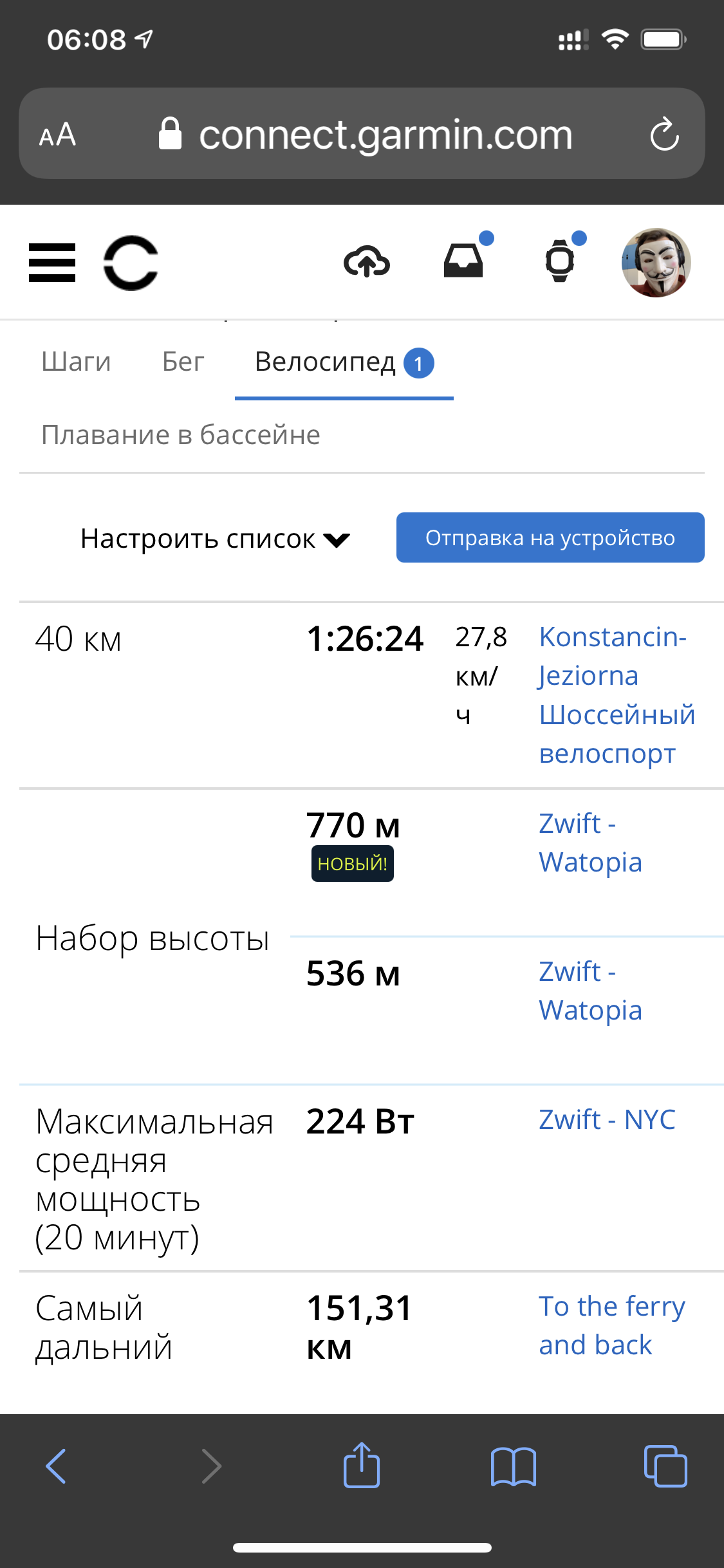Reload the page in Safari

pyautogui.click(x=664, y=135)
